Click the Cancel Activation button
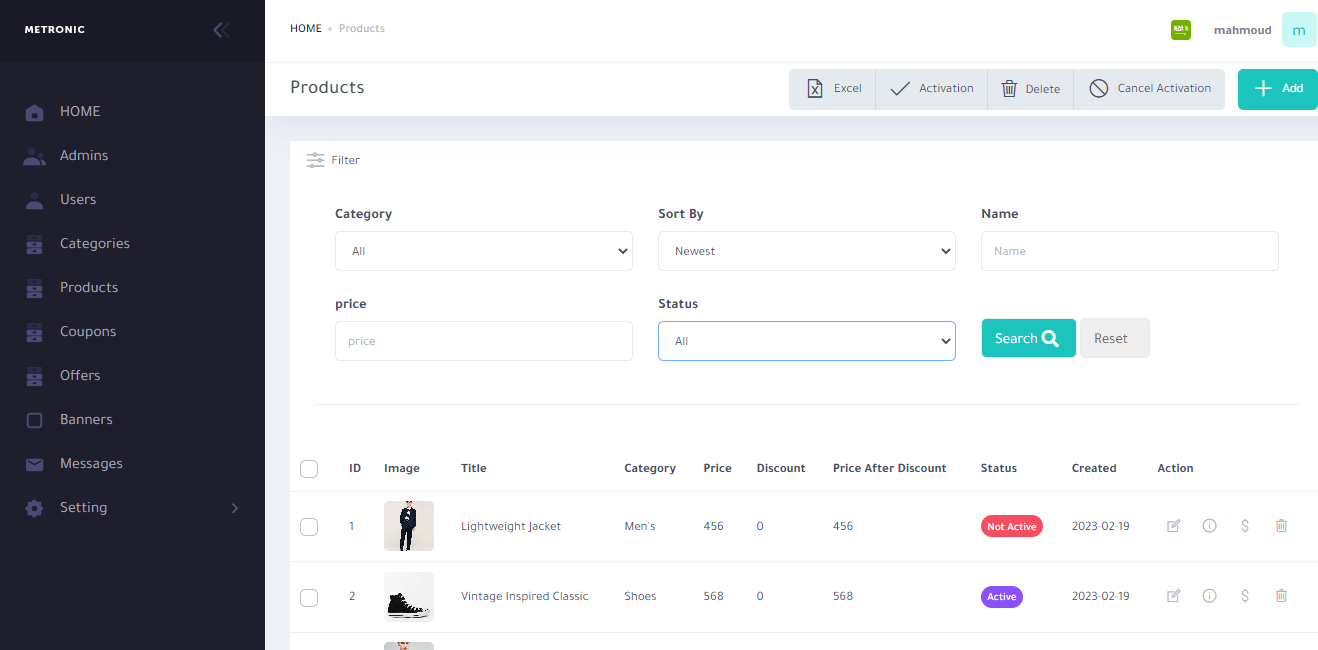The image size is (1318, 650). (x=1150, y=89)
